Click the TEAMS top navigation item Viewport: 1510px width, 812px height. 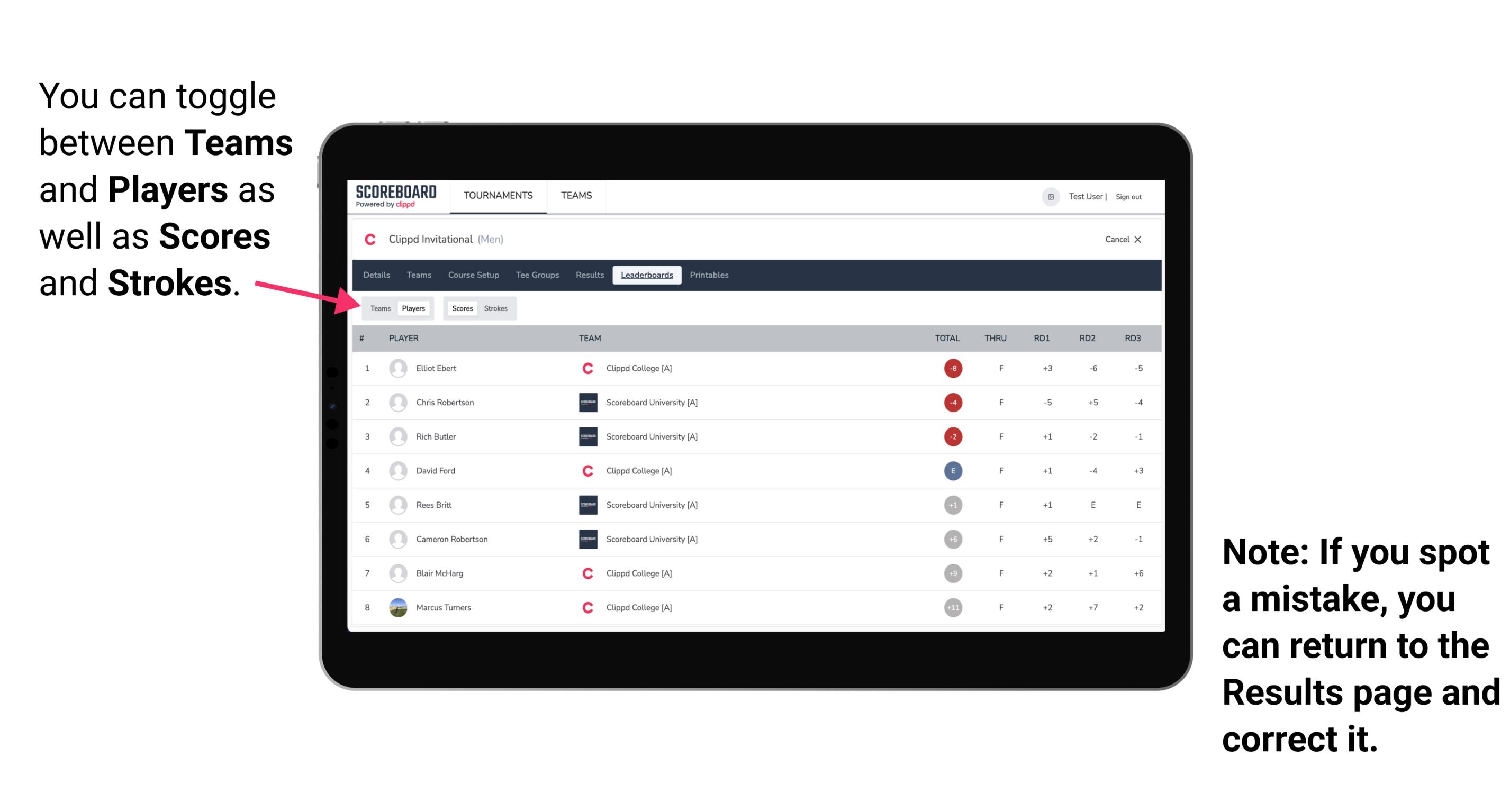575,196
